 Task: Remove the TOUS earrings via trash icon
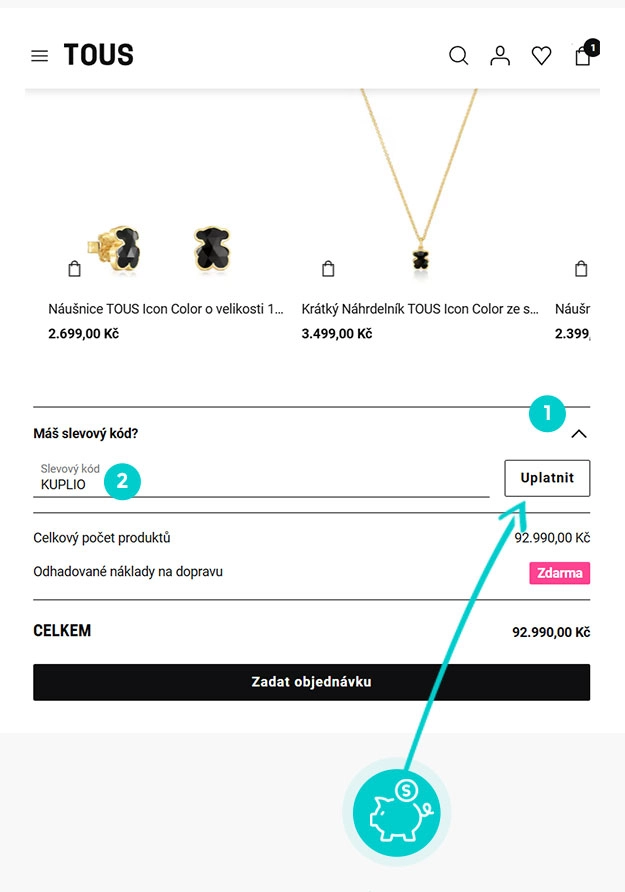click(x=74, y=268)
